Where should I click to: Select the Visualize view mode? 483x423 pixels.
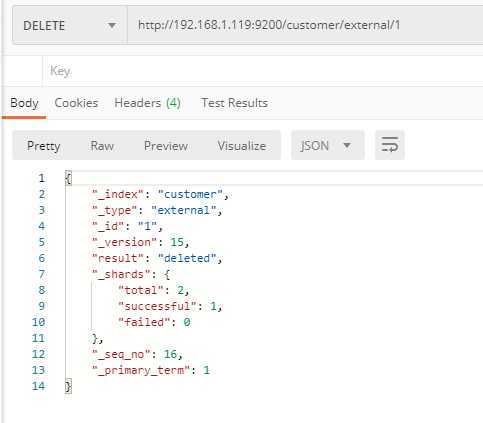click(x=242, y=146)
